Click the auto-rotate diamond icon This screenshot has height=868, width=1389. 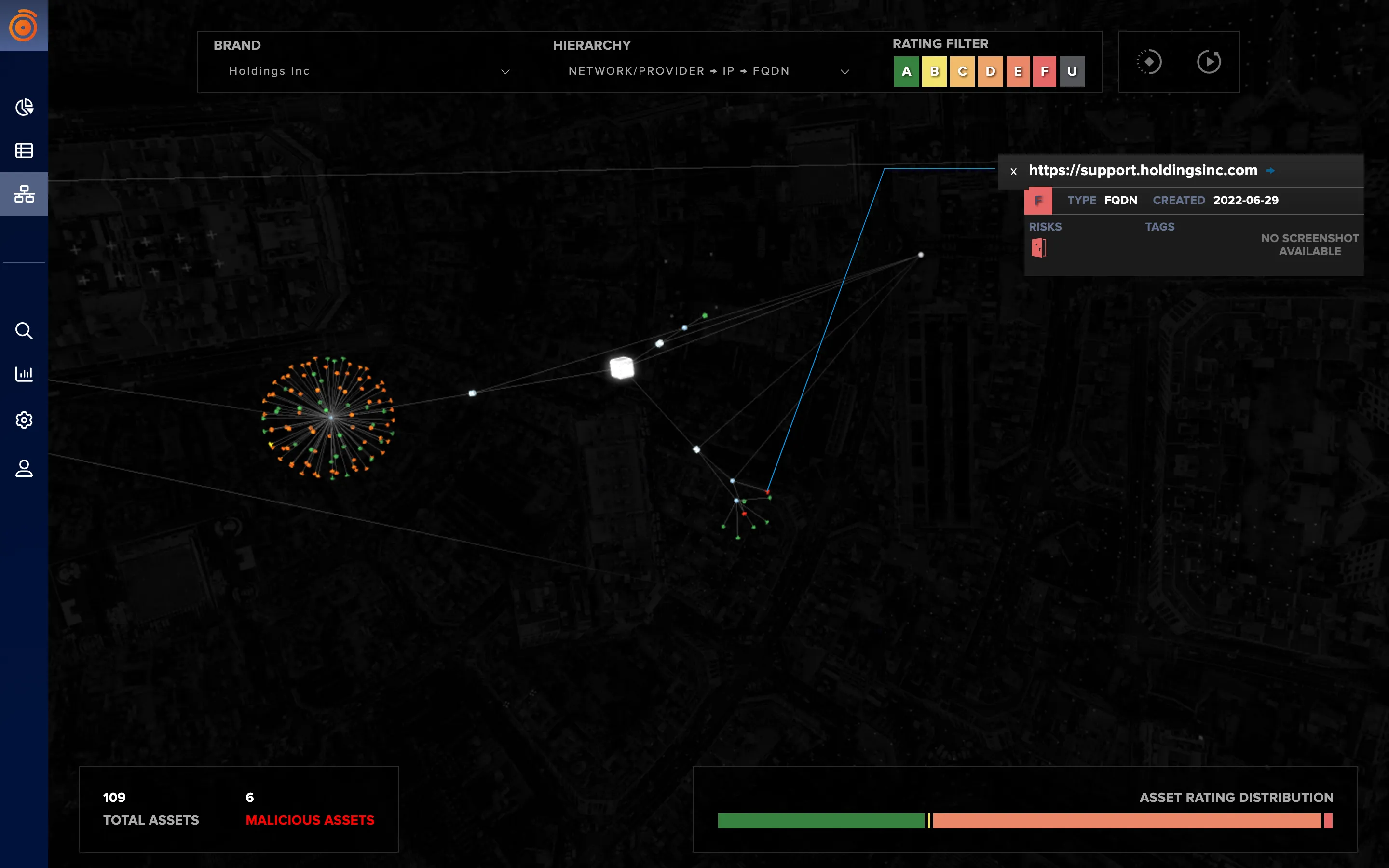pyautogui.click(x=1149, y=61)
